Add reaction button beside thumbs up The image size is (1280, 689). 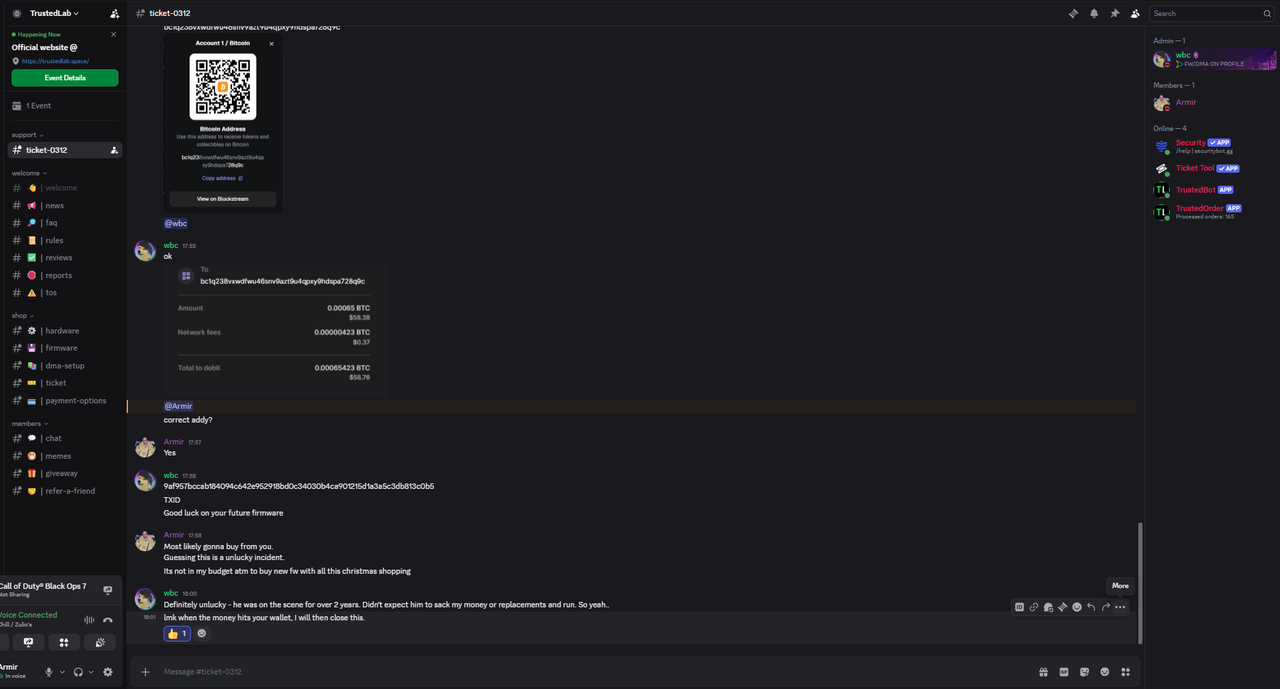(x=202, y=633)
